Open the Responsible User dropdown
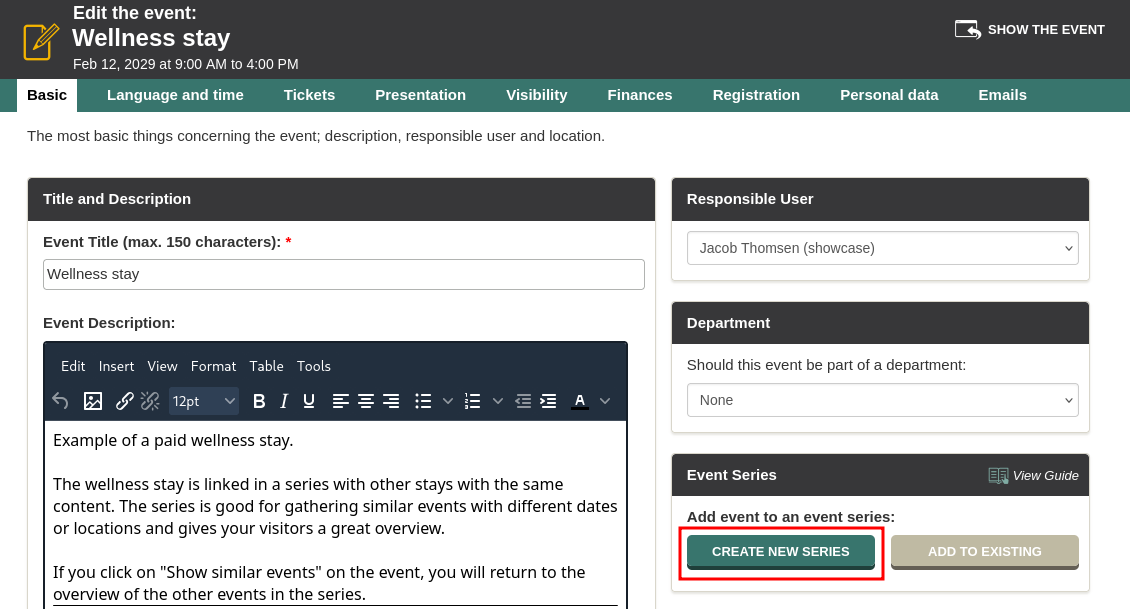1130x609 pixels. [x=882, y=248]
